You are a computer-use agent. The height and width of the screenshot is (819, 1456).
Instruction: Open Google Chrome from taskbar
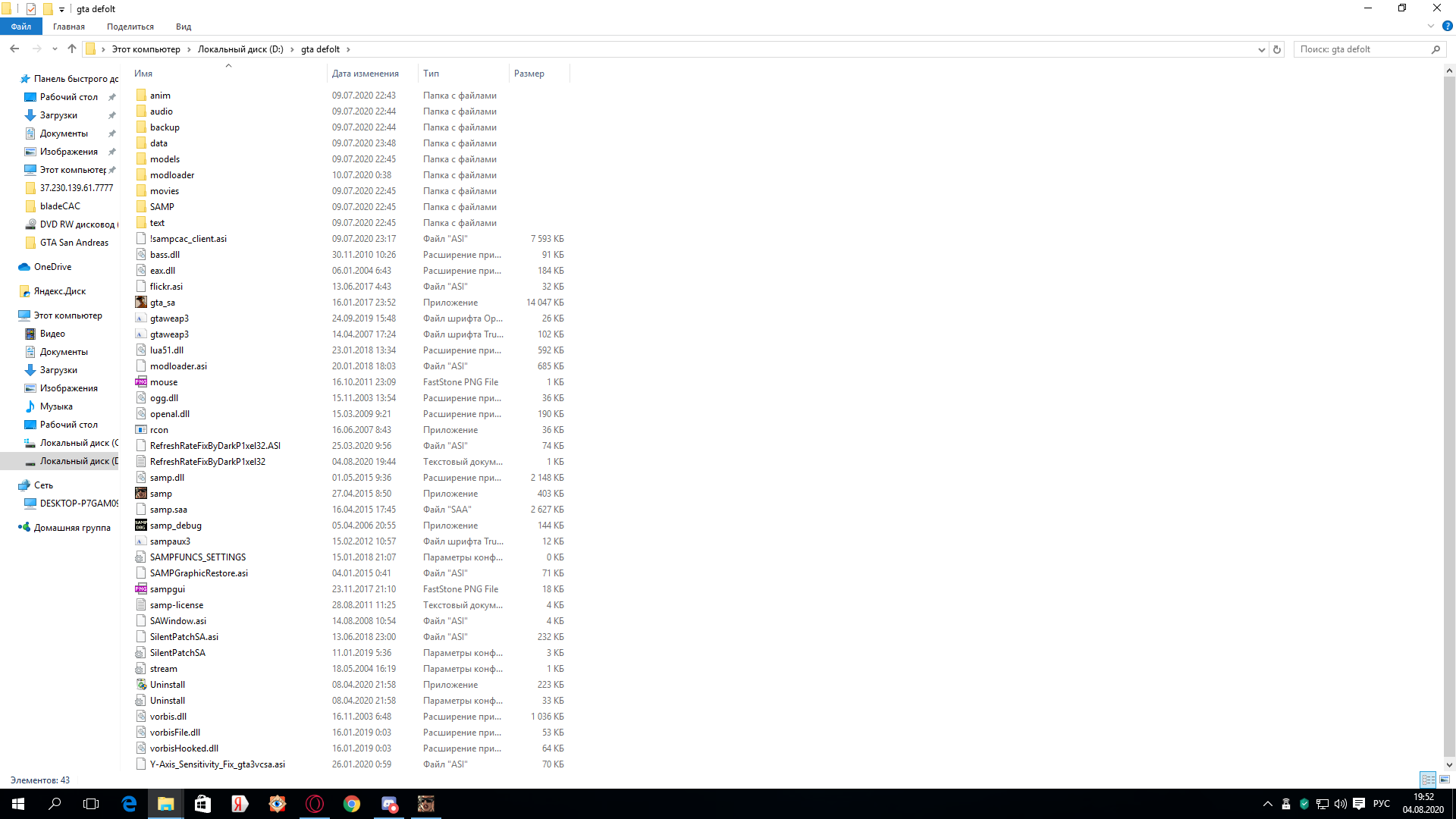pos(352,804)
